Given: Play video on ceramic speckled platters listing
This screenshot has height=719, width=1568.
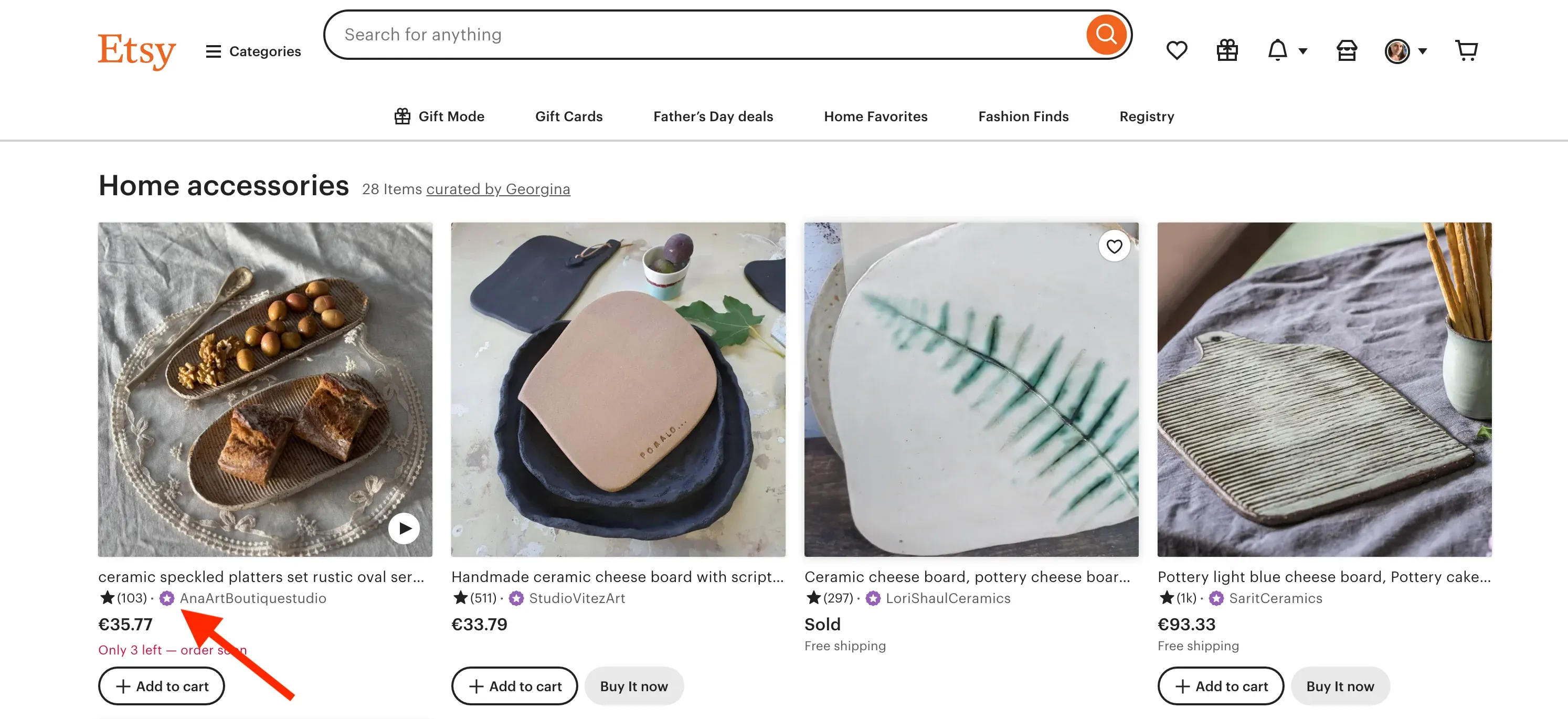Looking at the screenshot, I should pyautogui.click(x=404, y=528).
